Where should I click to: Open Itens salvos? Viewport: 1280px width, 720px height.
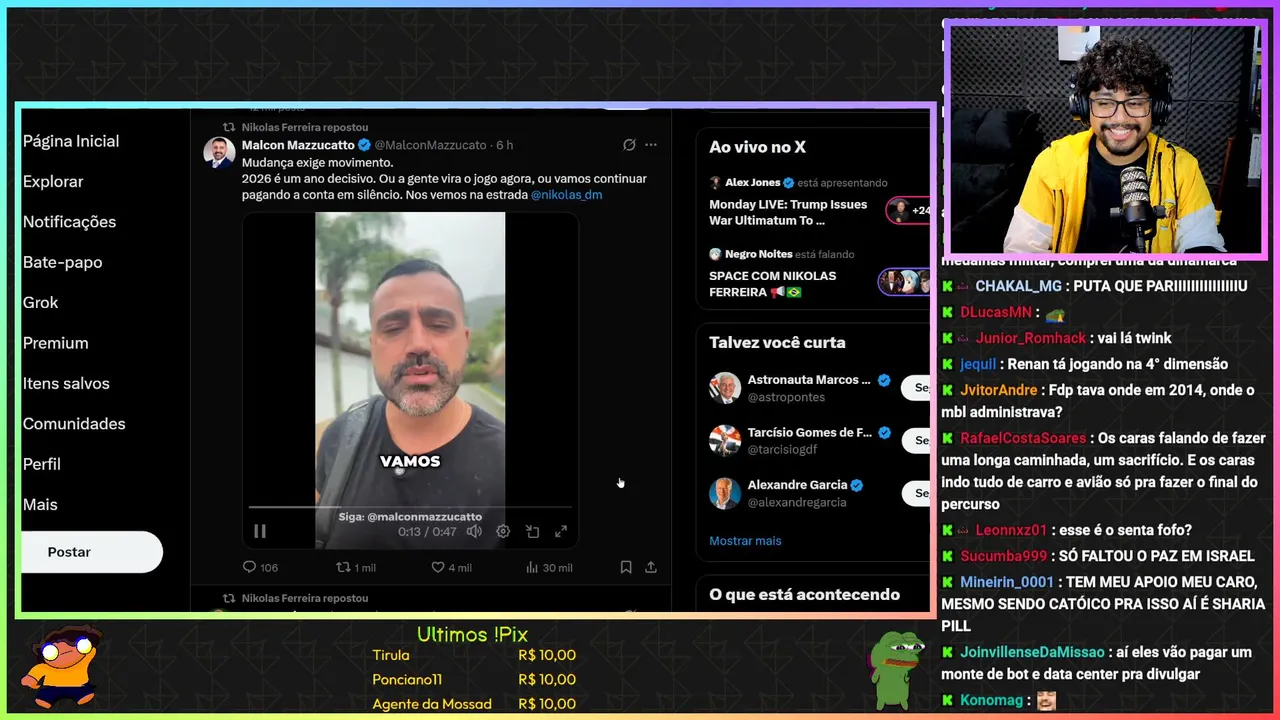[x=66, y=383]
